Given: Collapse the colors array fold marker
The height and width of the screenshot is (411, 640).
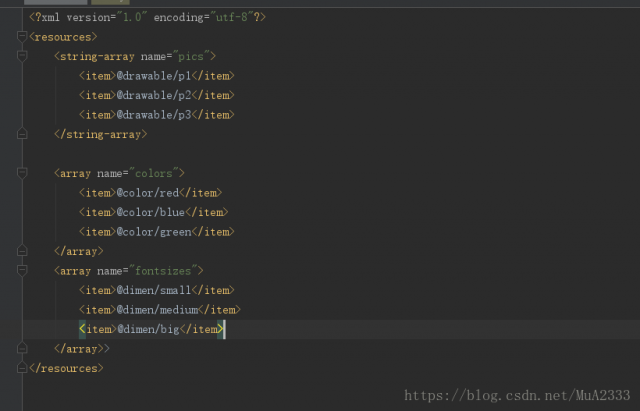Looking at the screenshot, I should 22,173.
